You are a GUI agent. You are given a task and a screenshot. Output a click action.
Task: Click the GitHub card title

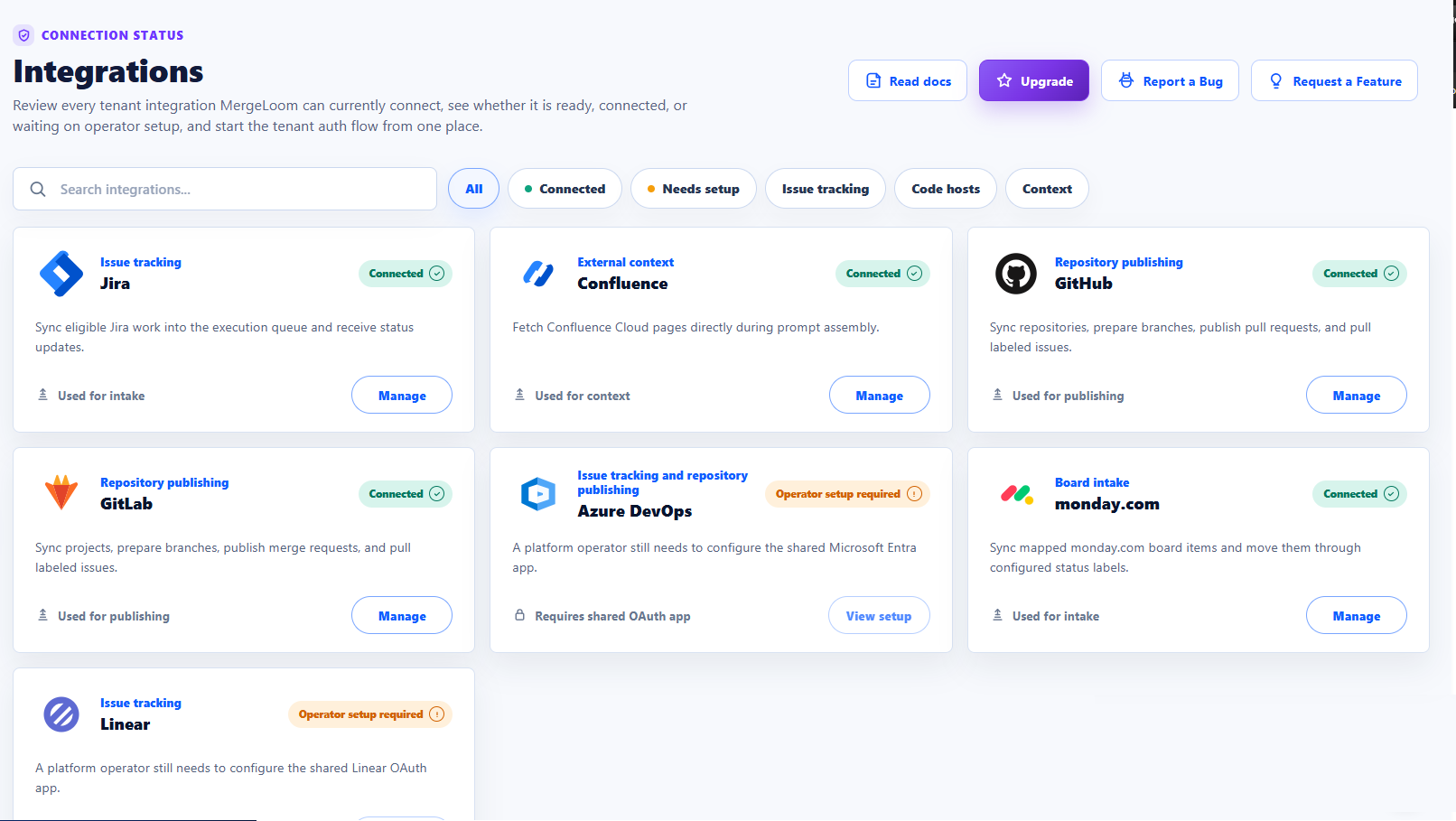click(x=1084, y=284)
